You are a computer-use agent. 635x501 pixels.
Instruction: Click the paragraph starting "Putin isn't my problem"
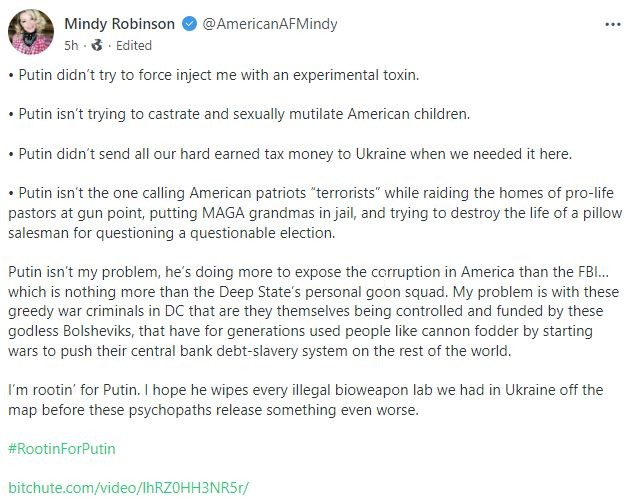pos(314,311)
